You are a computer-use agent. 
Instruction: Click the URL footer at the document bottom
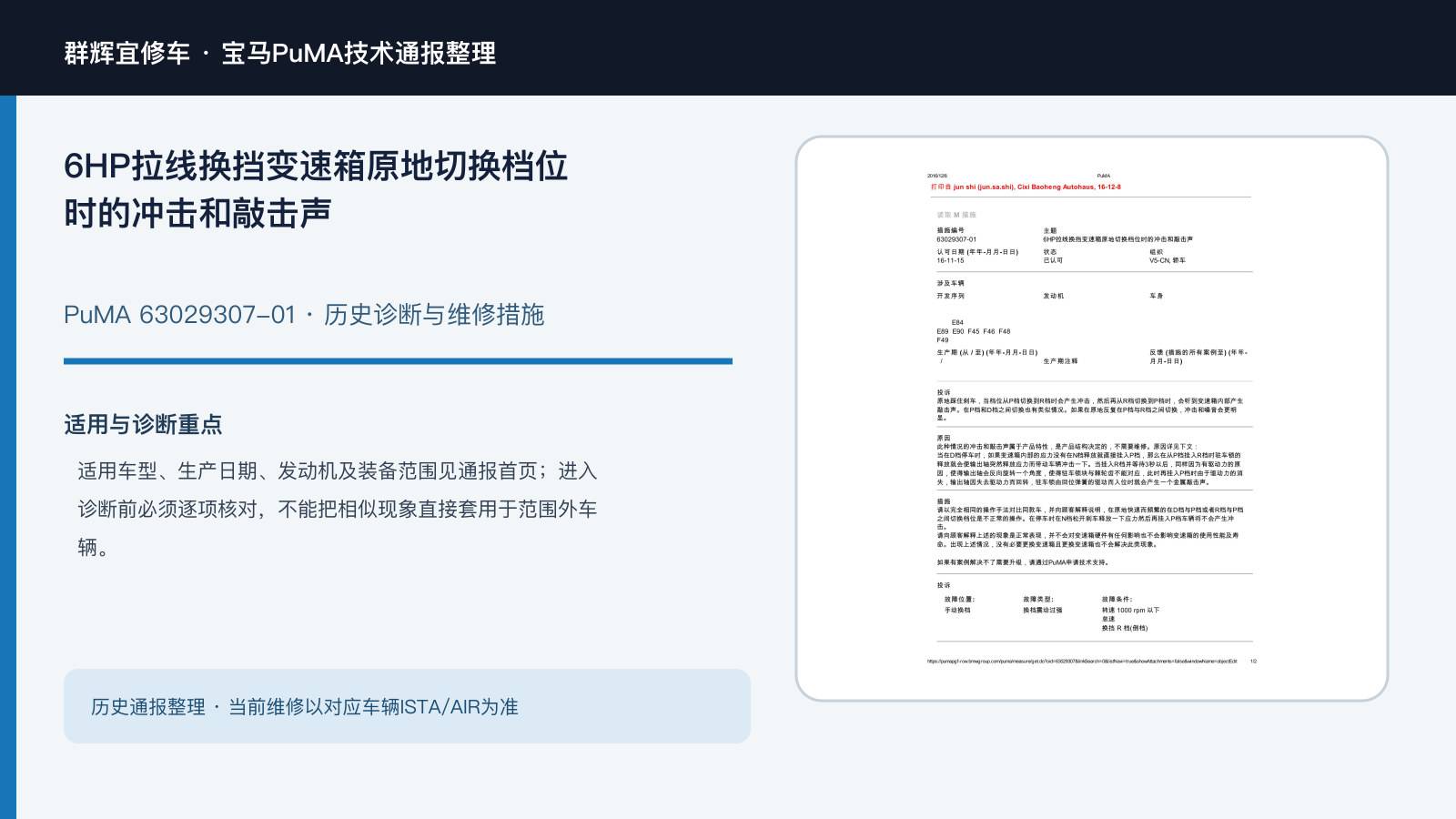click(x=1082, y=662)
